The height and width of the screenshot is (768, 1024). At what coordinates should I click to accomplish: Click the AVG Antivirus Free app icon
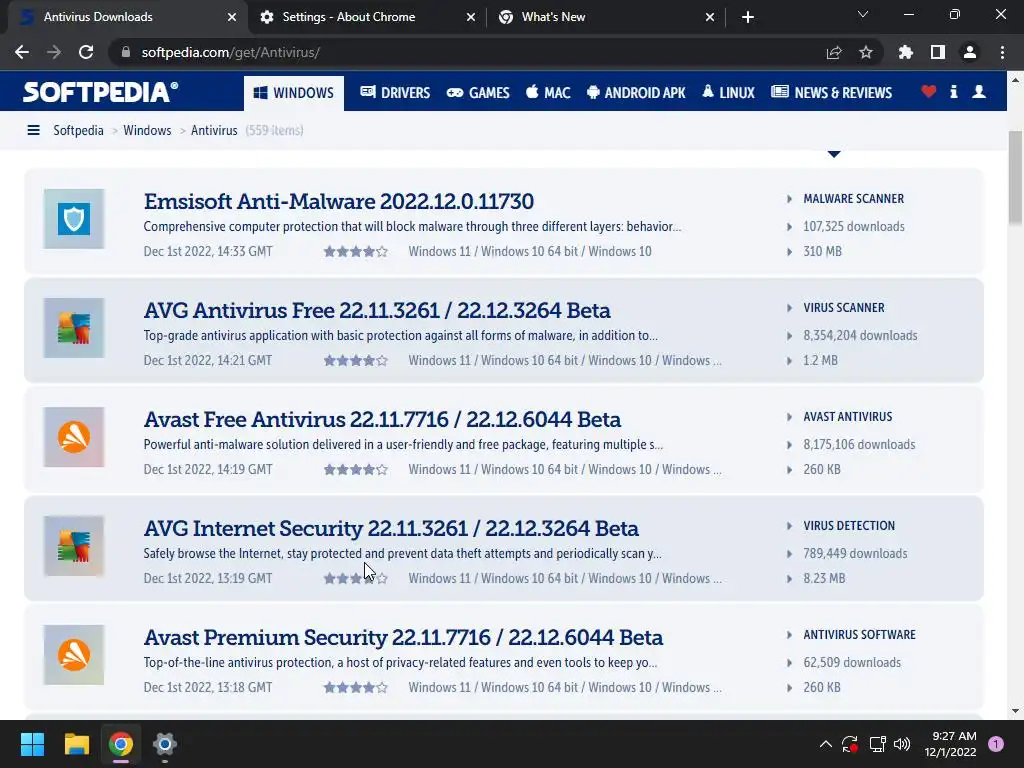(x=74, y=328)
